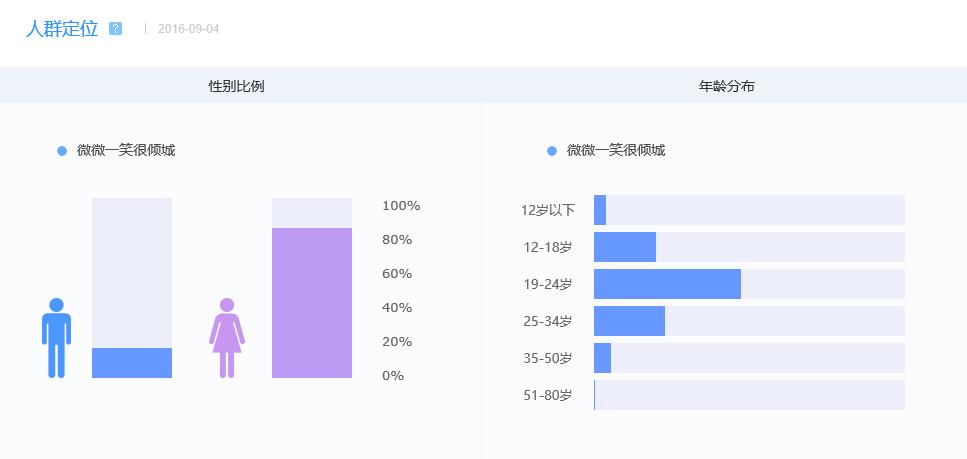The height and width of the screenshot is (459, 967).
Task: Click the 人群定位 title
Action: (x=62, y=29)
